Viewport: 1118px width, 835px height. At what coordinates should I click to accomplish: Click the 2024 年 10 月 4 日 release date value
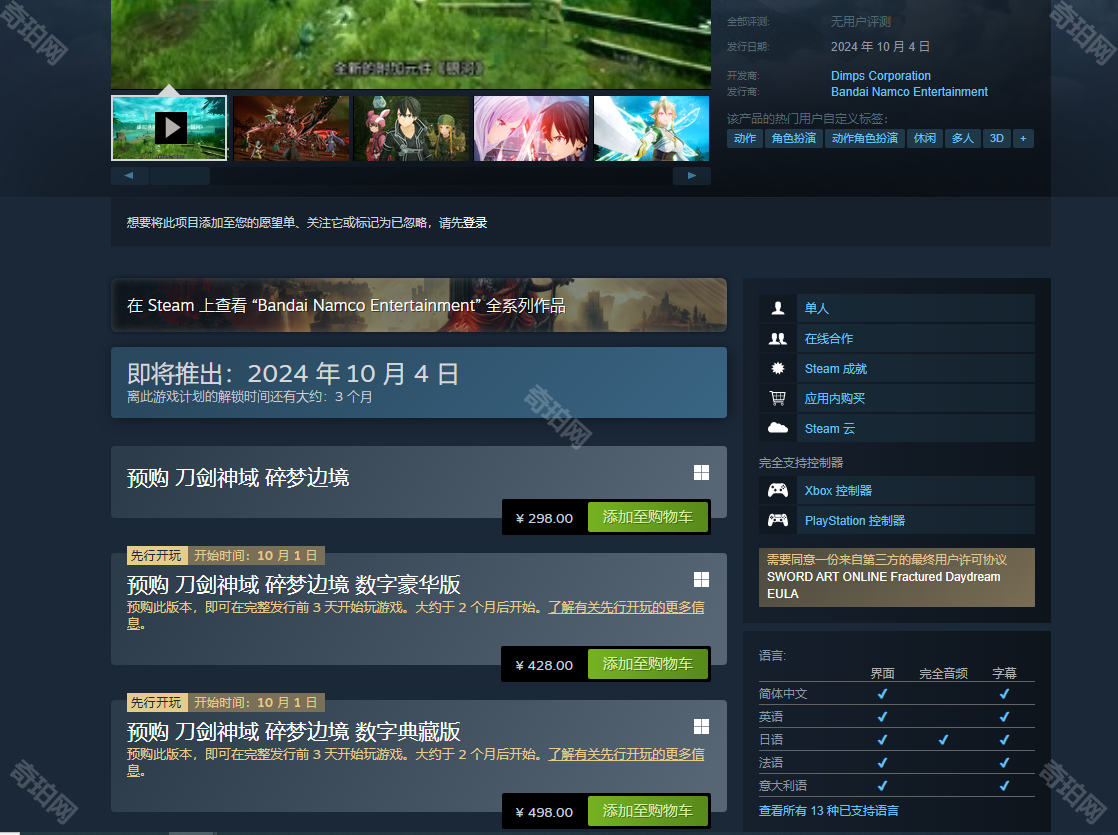coord(881,46)
